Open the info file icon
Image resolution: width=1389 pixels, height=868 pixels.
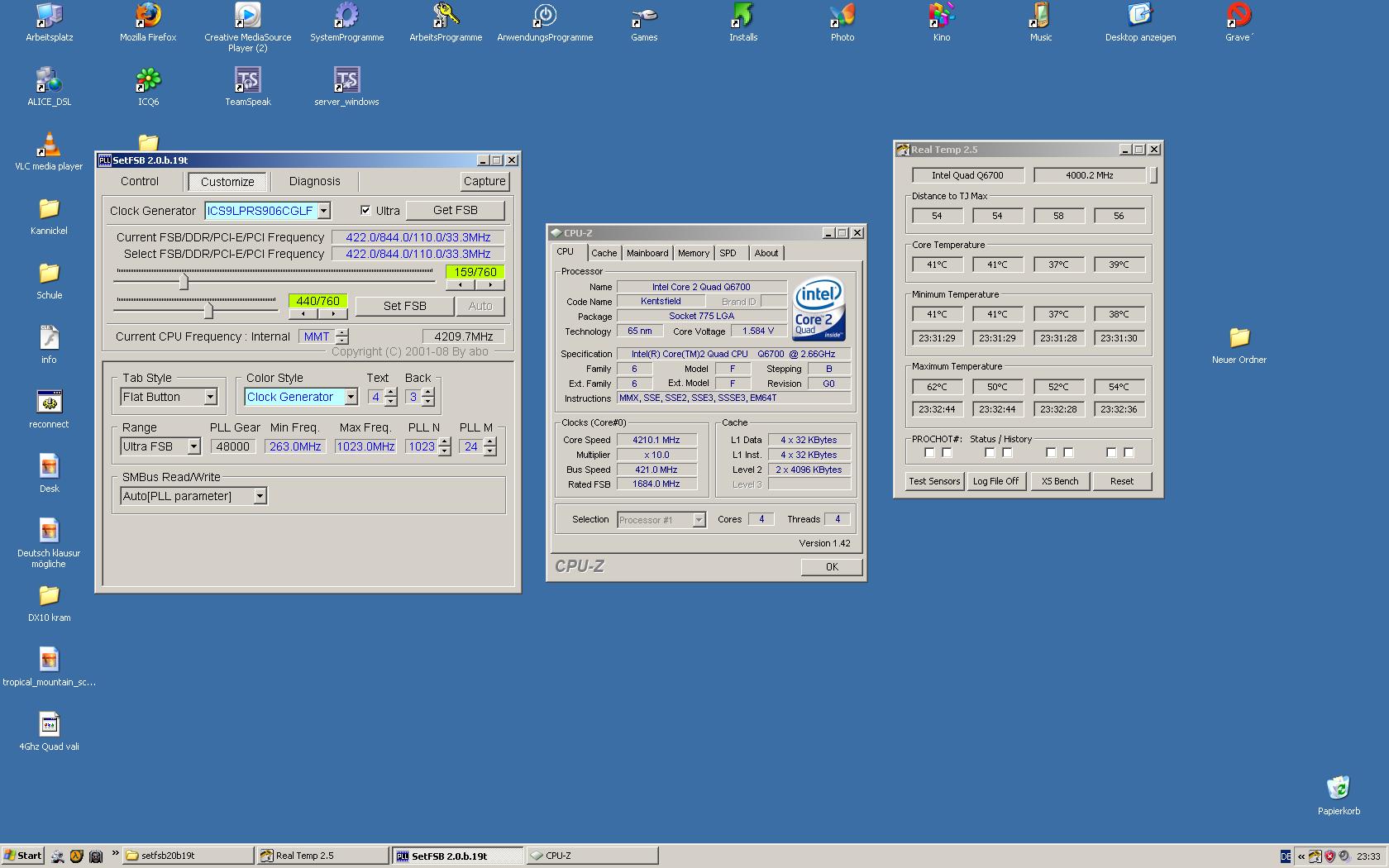tap(49, 344)
